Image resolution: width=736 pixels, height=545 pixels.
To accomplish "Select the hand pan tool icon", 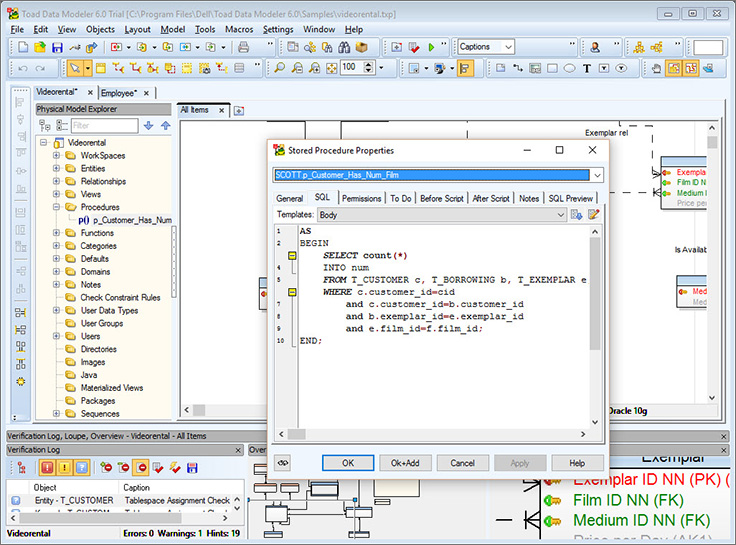I will pos(656,69).
